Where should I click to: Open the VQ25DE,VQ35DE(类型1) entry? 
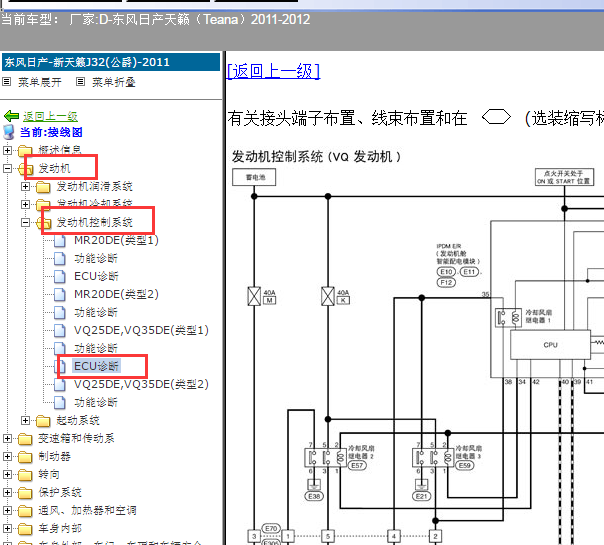tap(141, 330)
